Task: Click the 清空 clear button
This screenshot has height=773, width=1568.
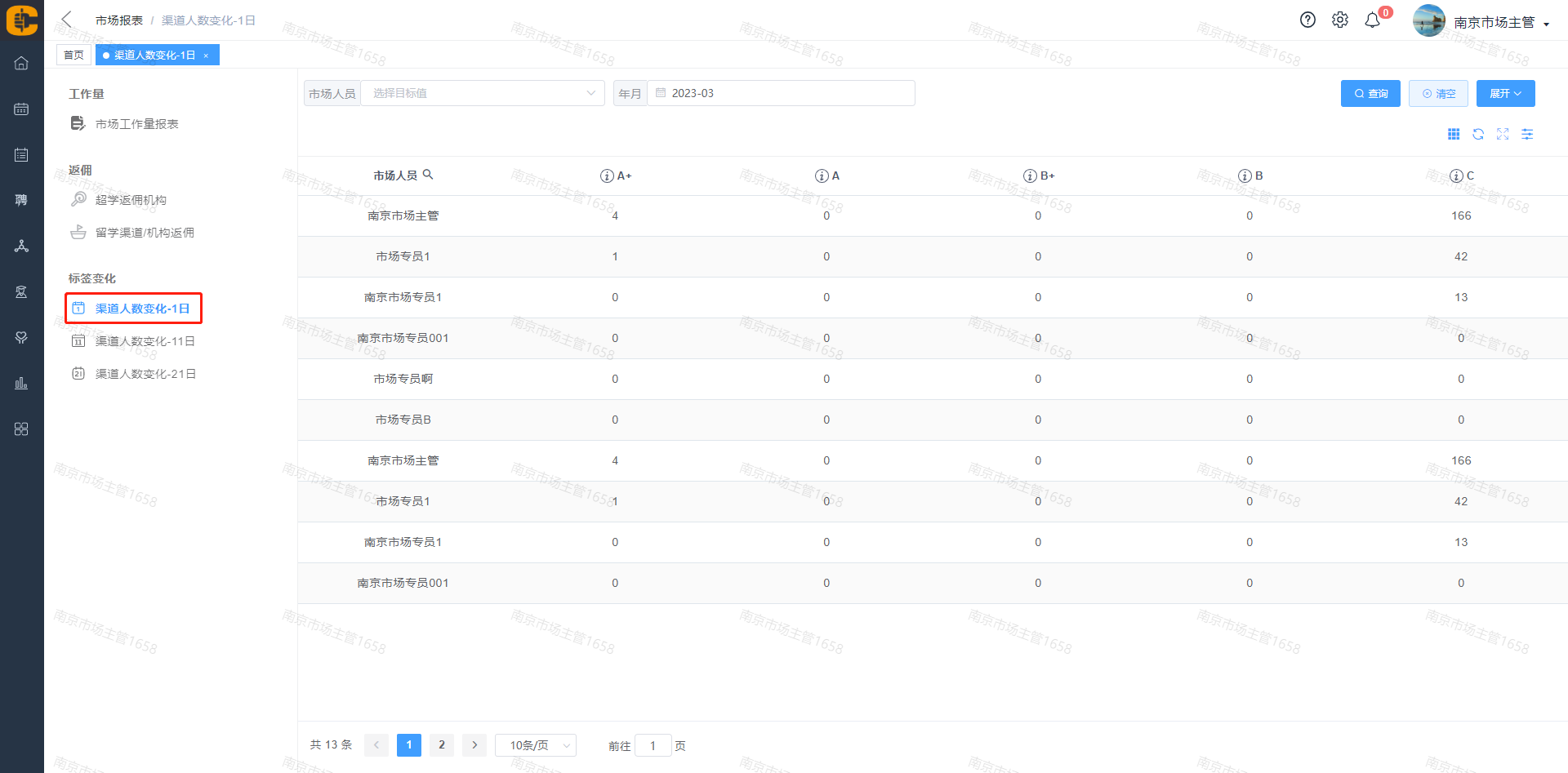Action: (x=1438, y=93)
